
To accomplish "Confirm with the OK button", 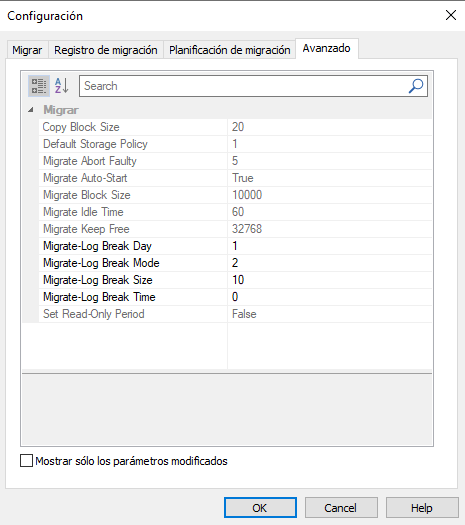I will (x=260, y=508).
